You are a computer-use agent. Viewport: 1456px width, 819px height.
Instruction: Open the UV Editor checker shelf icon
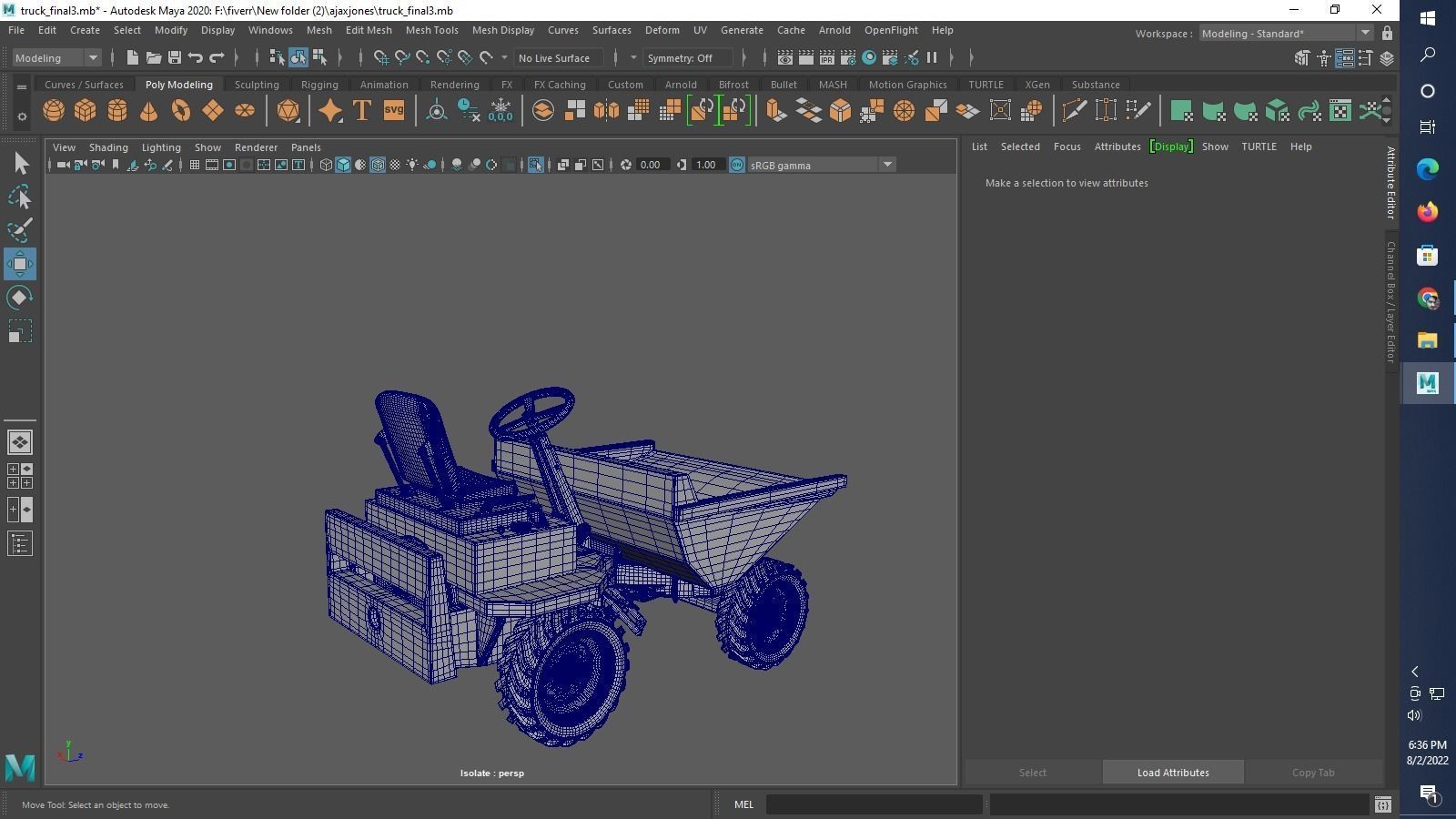click(x=1340, y=111)
